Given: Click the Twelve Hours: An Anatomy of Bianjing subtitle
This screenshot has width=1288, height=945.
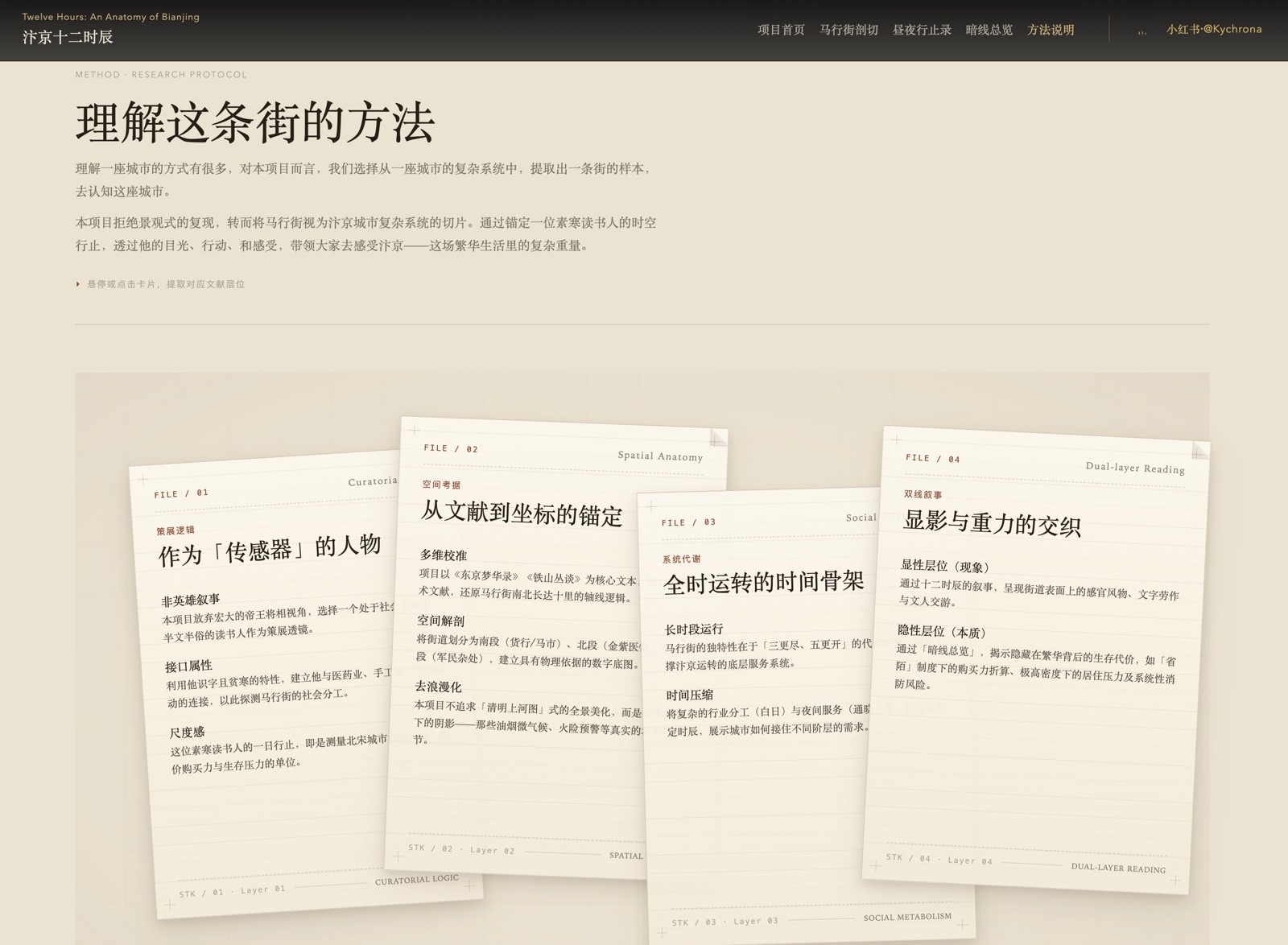Looking at the screenshot, I should click(x=111, y=17).
